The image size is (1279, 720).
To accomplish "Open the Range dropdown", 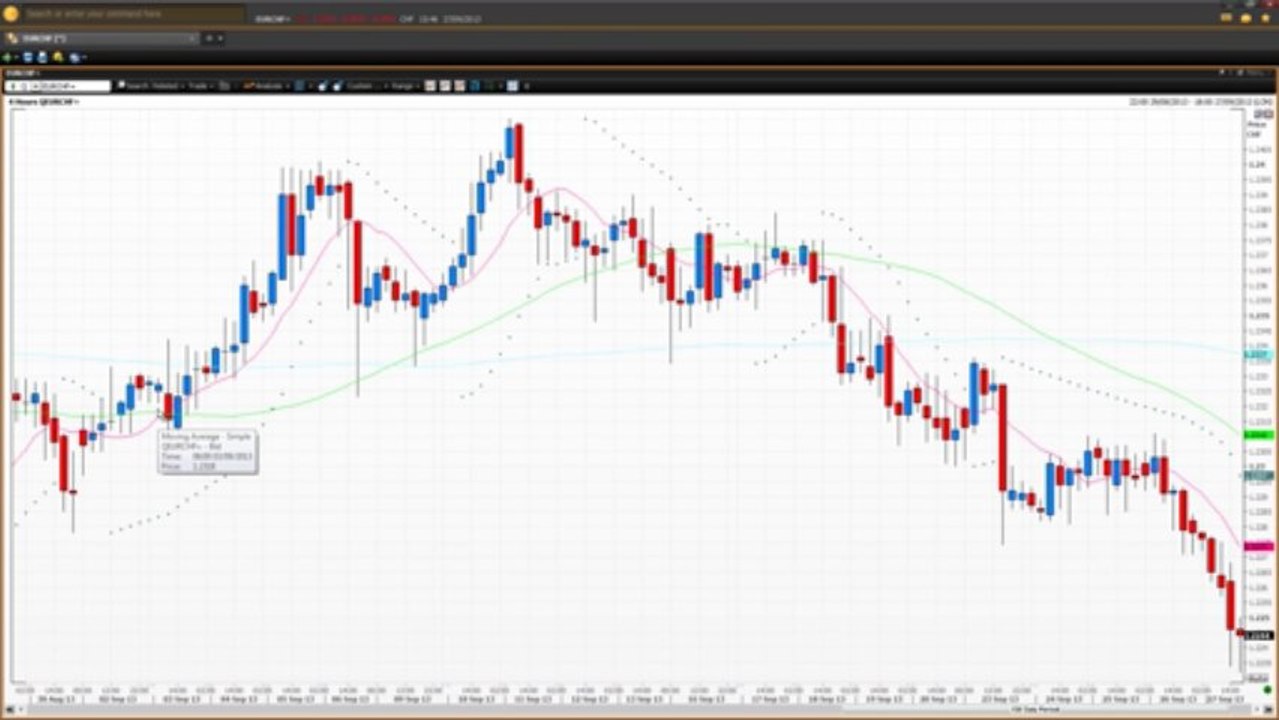I will tap(405, 86).
